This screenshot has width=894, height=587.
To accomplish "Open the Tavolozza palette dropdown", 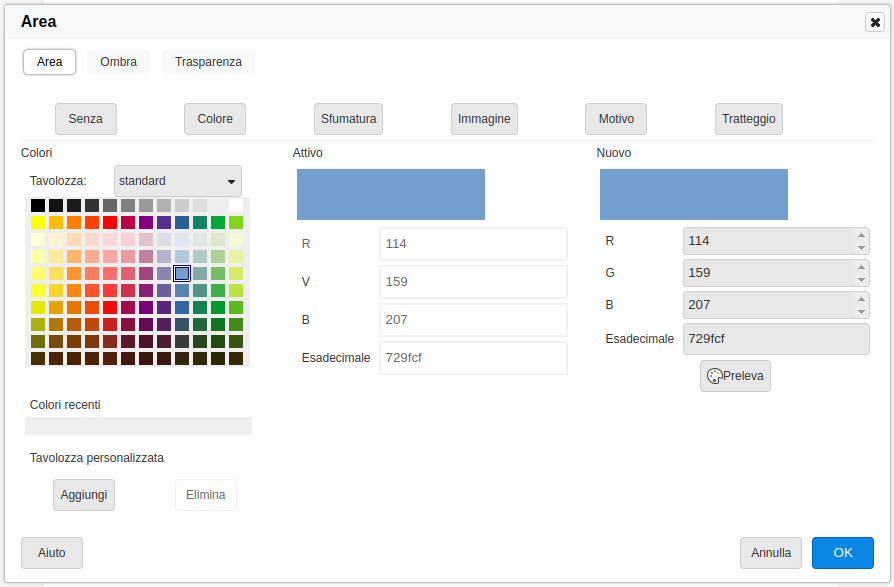I will (x=178, y=181).
